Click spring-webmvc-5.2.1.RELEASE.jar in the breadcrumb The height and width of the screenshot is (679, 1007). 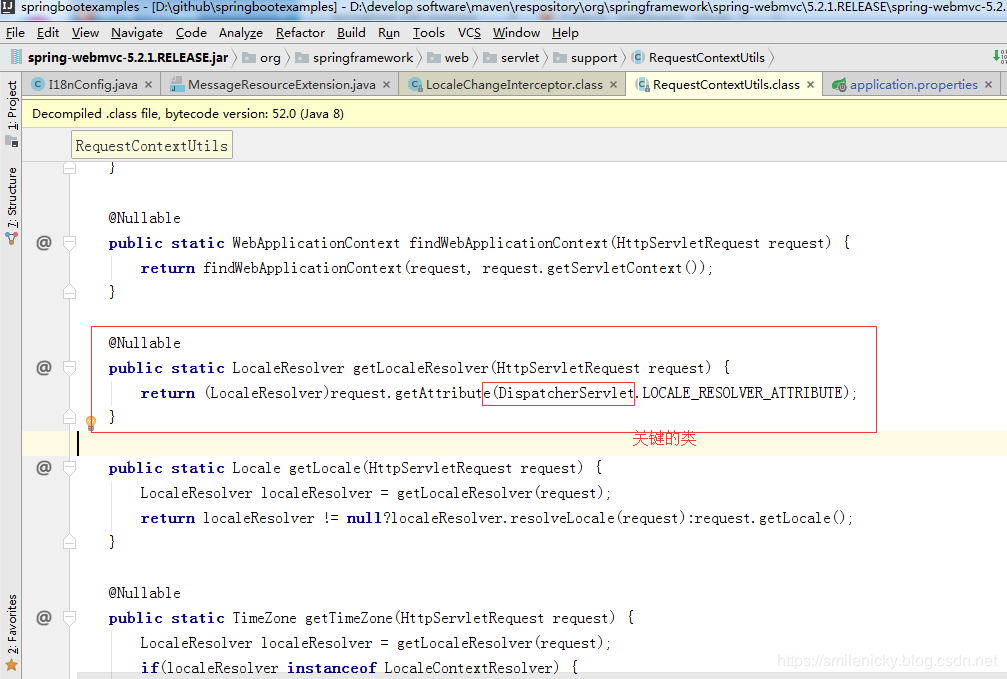127,58
